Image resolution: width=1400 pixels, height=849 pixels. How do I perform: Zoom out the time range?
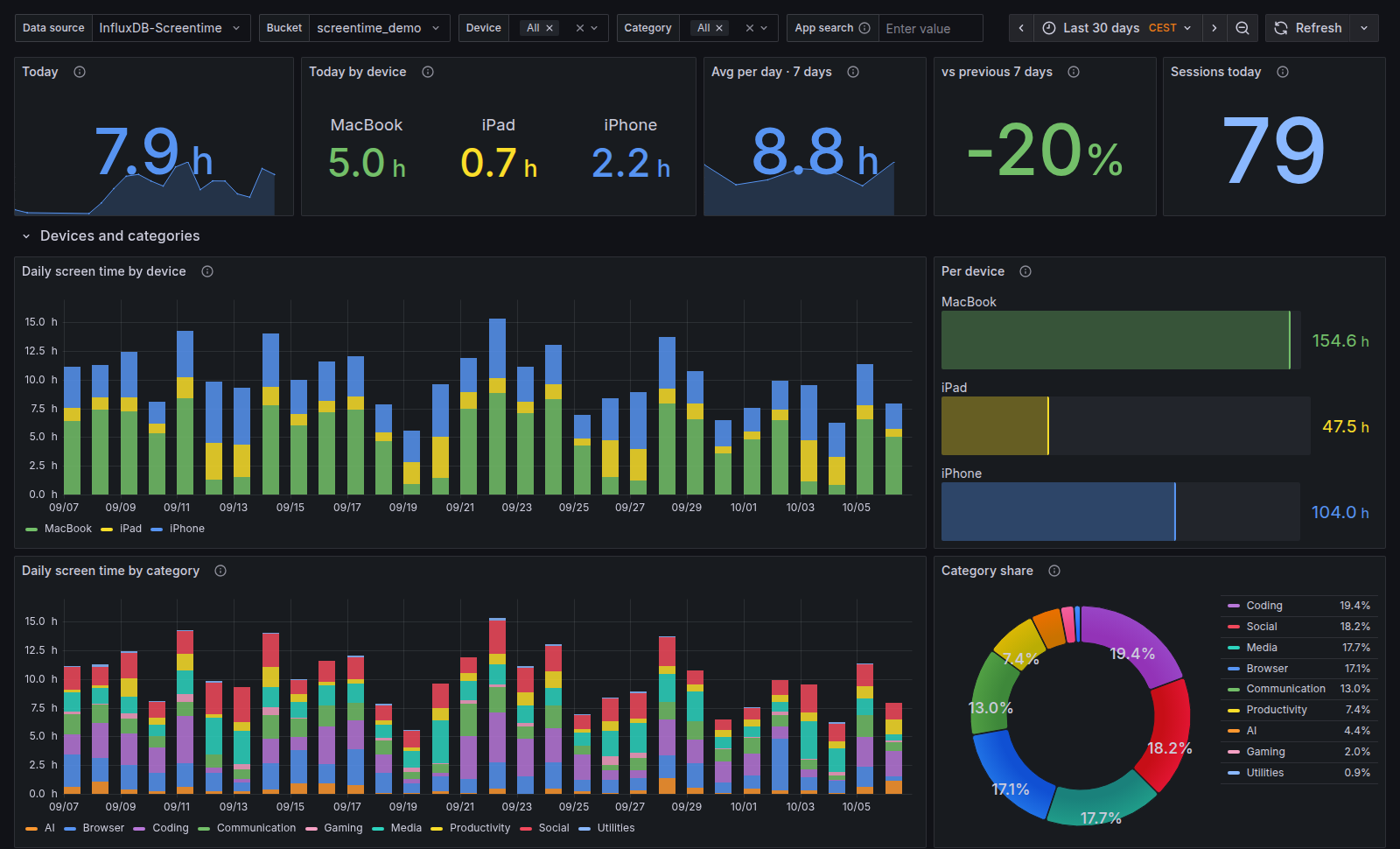coord(1242,28)
